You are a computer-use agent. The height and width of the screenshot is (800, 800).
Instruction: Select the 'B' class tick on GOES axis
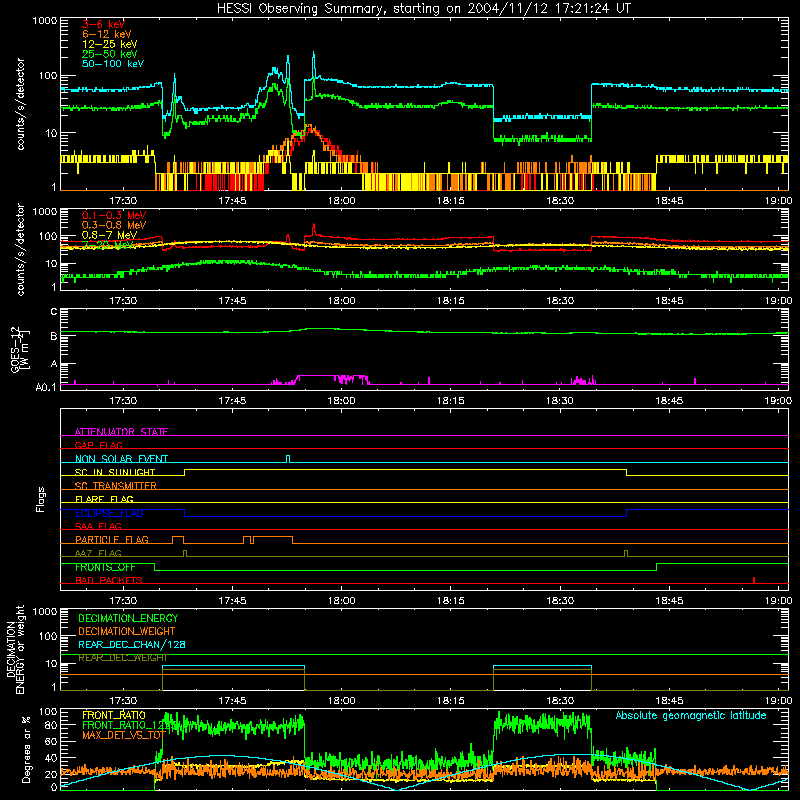click(x=54, y=336)
